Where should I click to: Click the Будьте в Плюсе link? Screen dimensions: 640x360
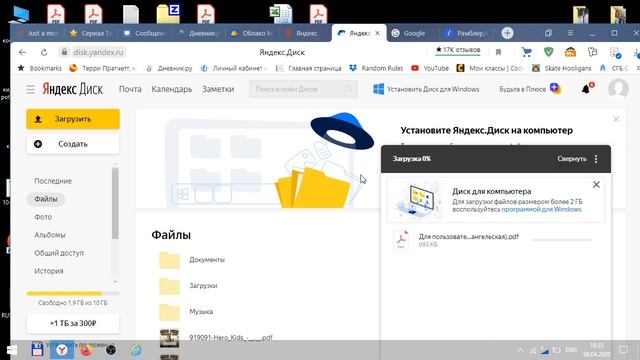click(x=530, y=89)
